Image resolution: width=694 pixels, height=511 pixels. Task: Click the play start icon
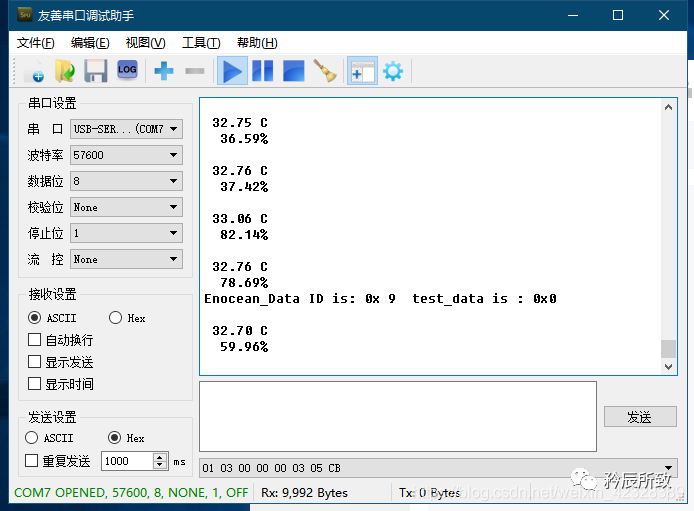click(232, 71)
